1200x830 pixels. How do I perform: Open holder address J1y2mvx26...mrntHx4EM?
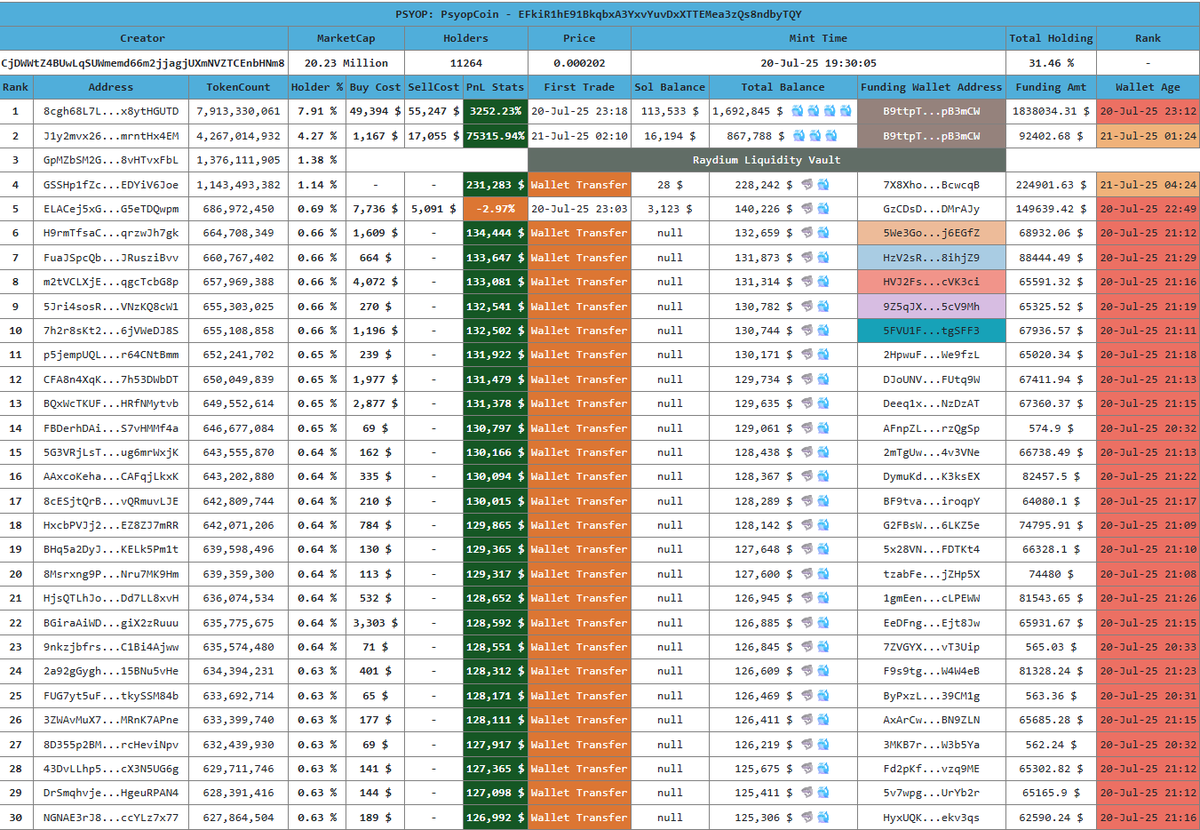(x=110, y=136)
